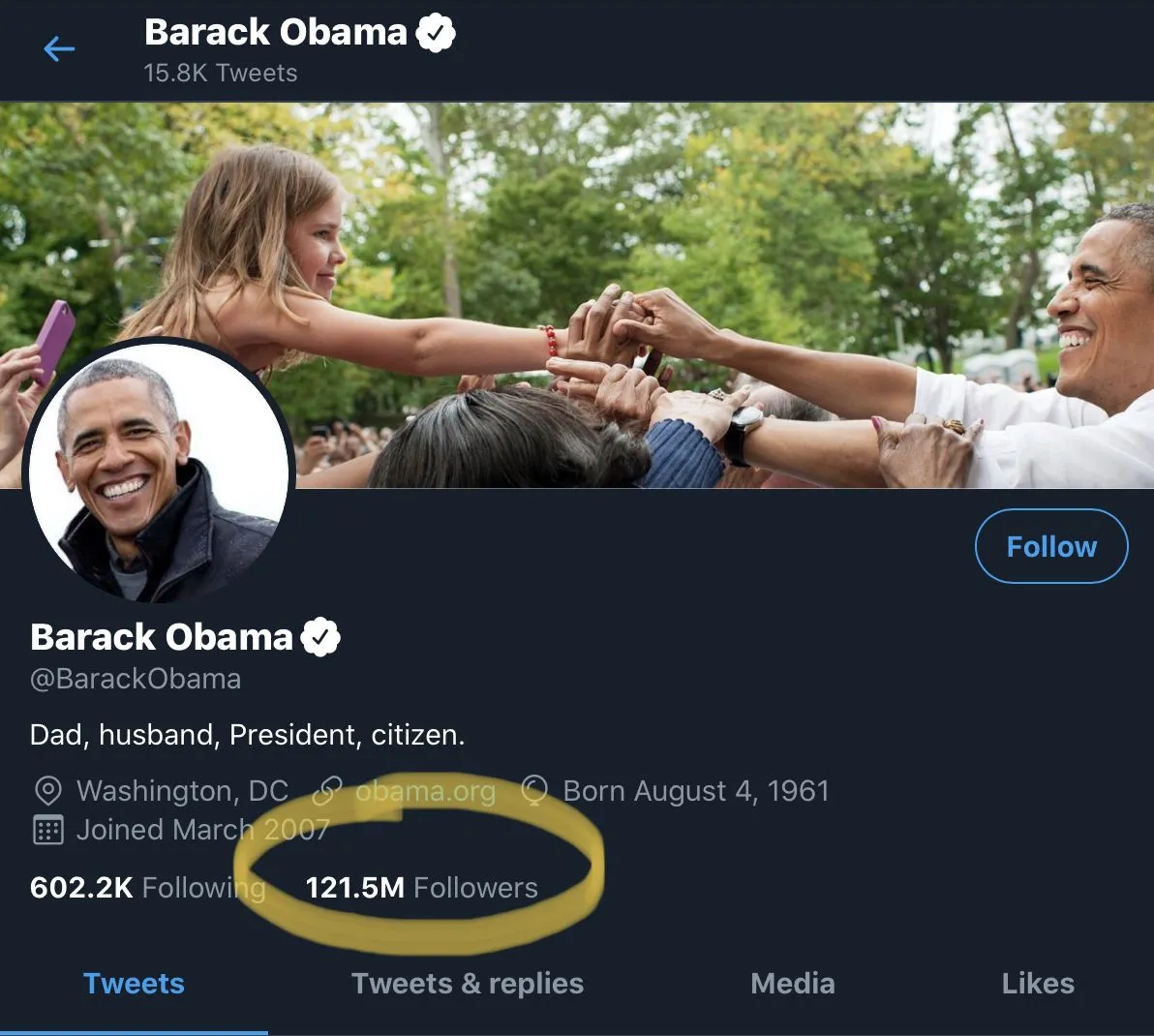View the 602.2K Following list

[x=147, y=888]
